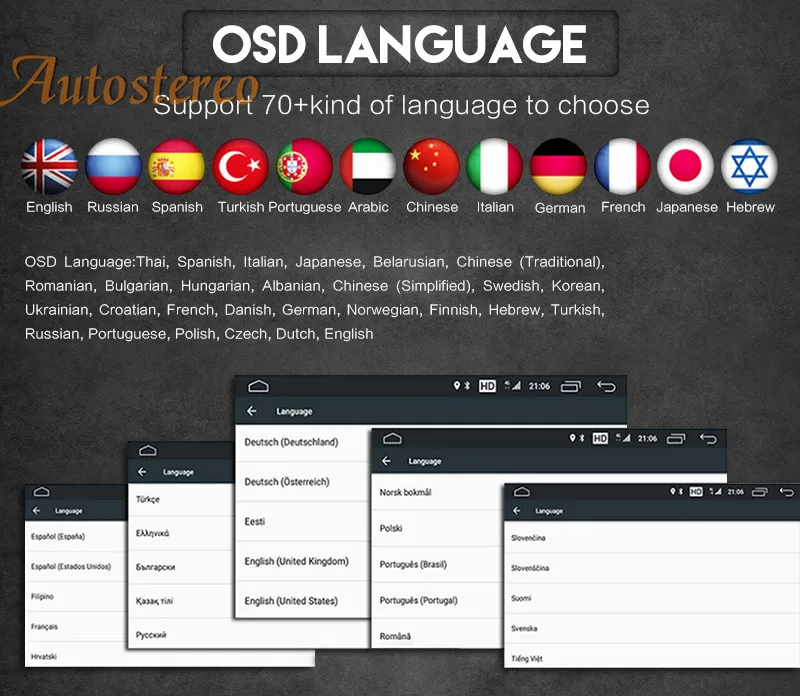Pick the Hebrew flag icon
This screenshot has height=696, width=800.
[x=749, y=166]
